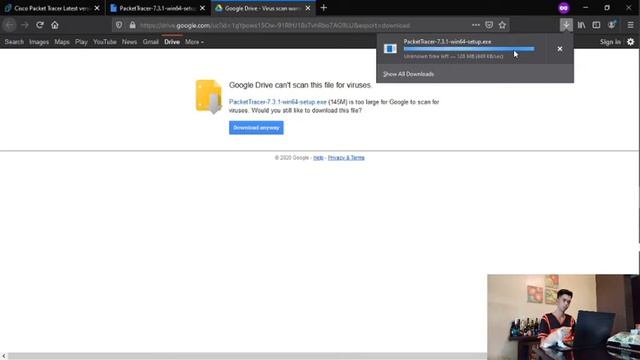Open Play in Google bar

click(x=81, y=42)
